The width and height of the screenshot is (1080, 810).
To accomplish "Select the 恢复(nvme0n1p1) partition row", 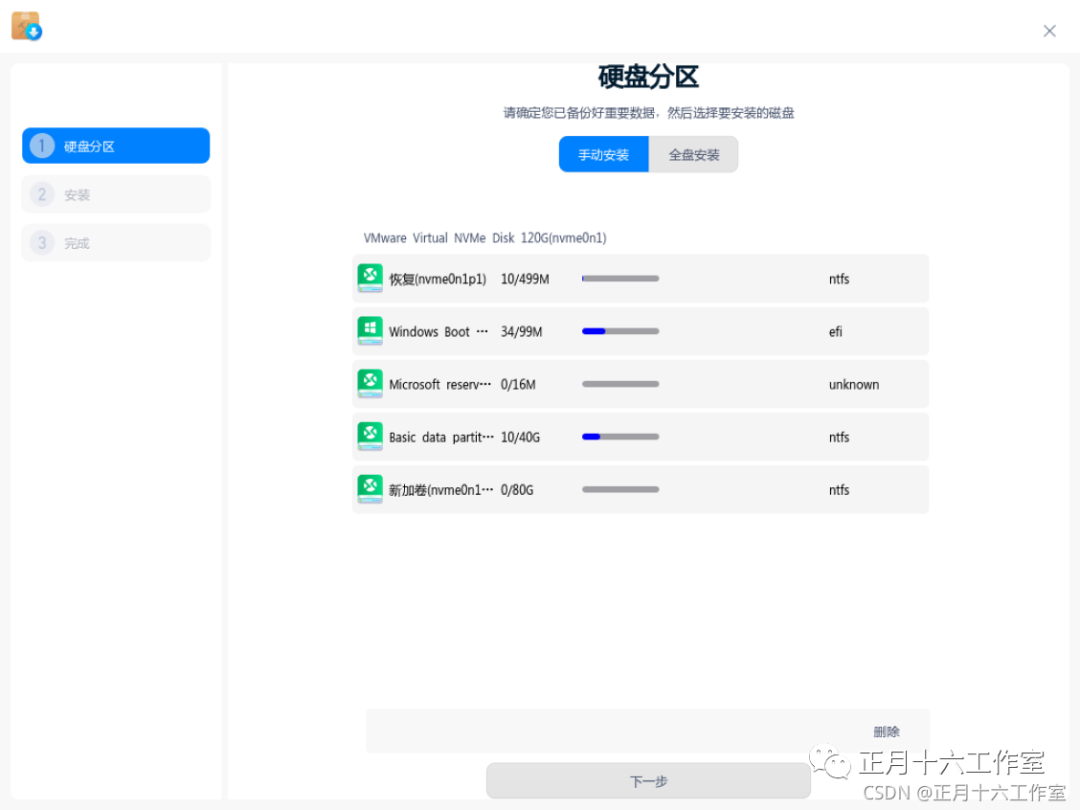I will (640, 278).
